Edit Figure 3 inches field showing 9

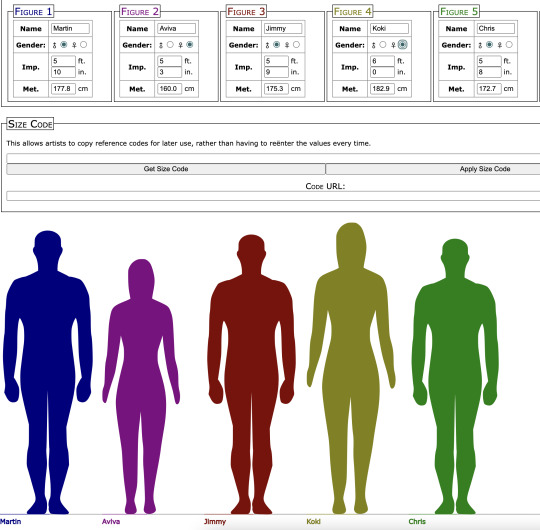click(276, 72)
